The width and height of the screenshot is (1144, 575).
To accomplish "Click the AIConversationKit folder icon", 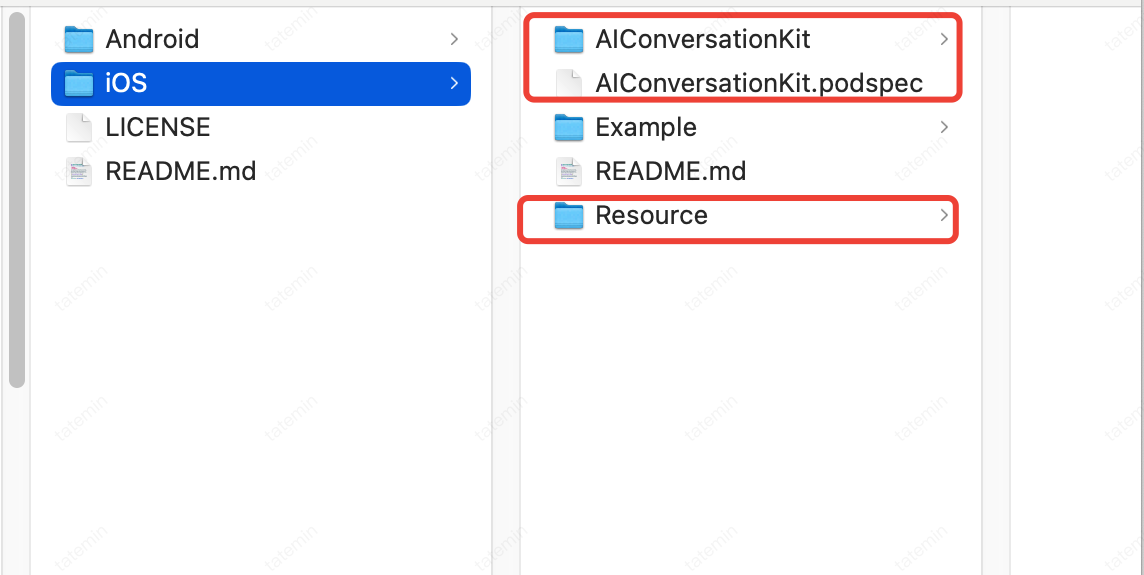I will pyautogui.click(x=569, y=39).
